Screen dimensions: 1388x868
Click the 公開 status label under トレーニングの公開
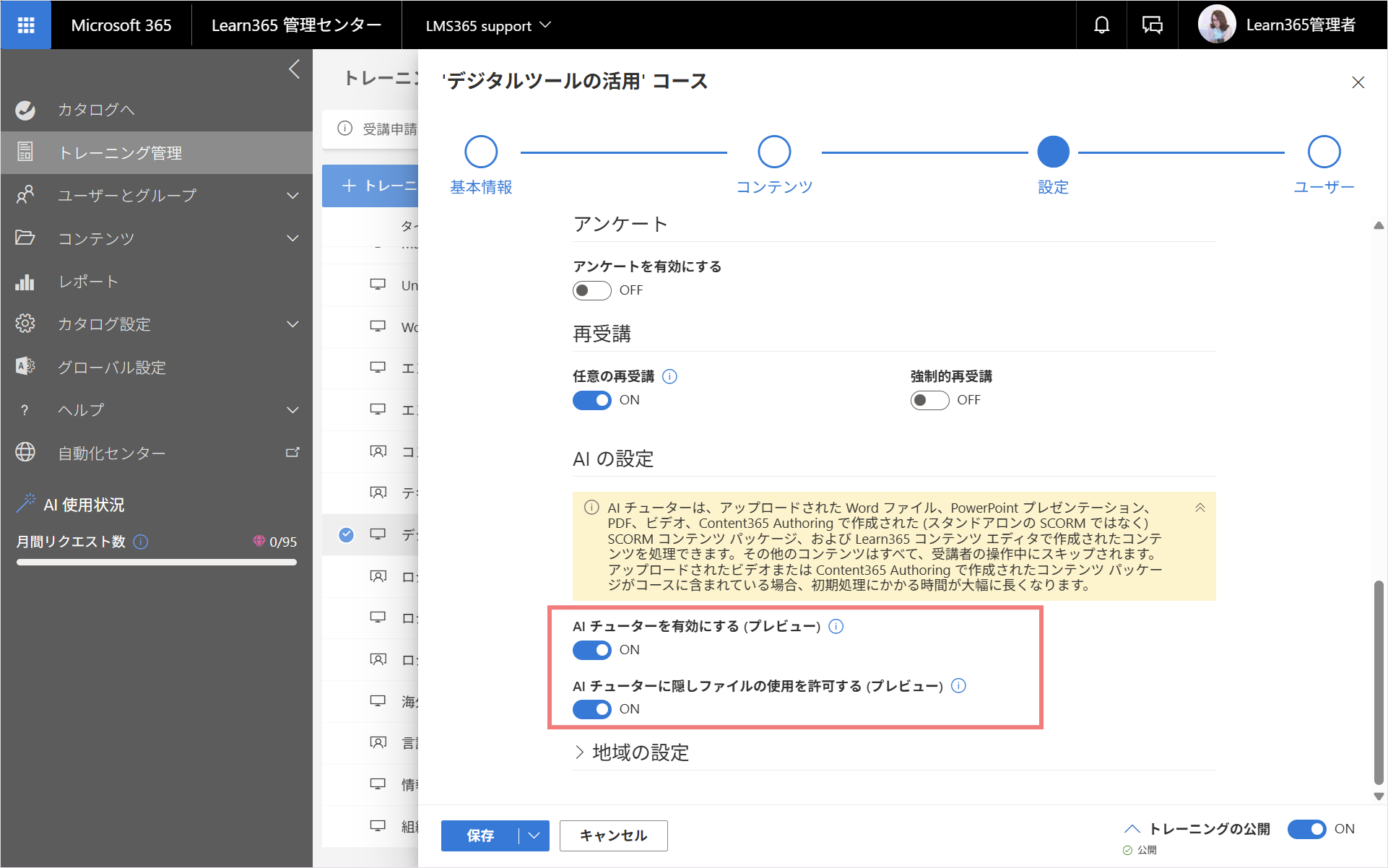[x=1147, y=850]
